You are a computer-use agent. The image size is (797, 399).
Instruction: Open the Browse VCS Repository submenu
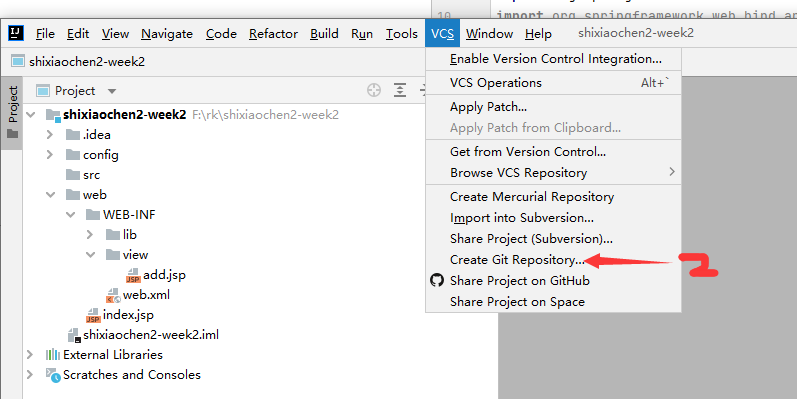554,173
